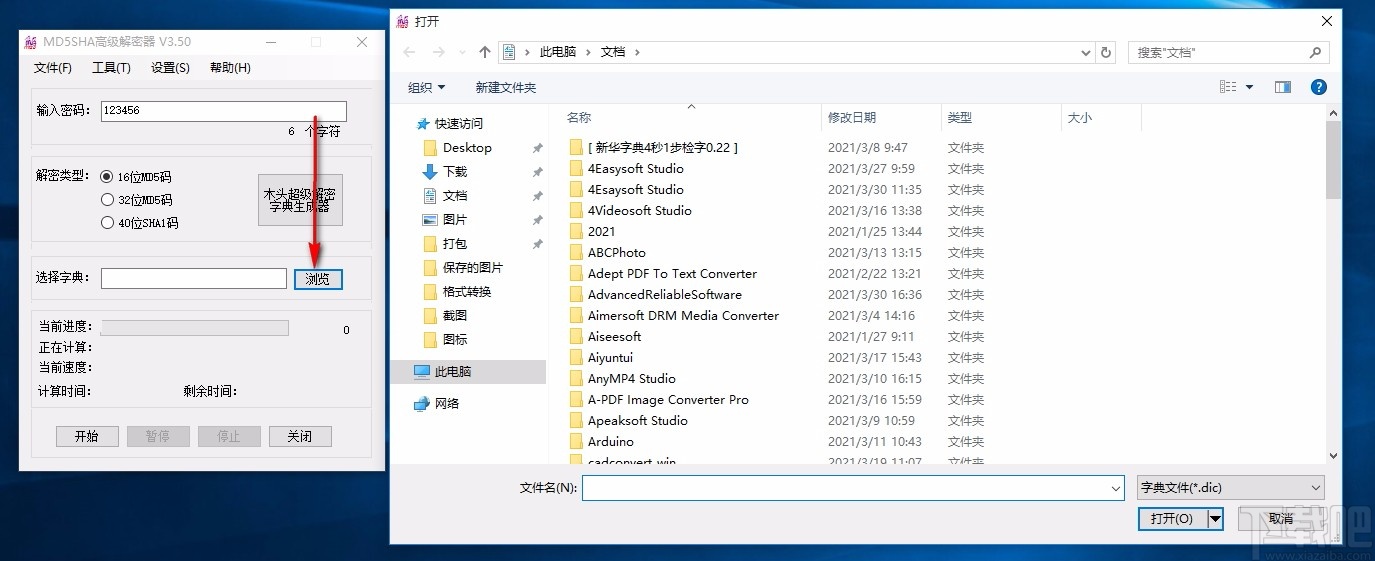Select AdvancedReliableSoftware folder
The width and height of the screenshot is (1375, 561).
tap(665, 295)
